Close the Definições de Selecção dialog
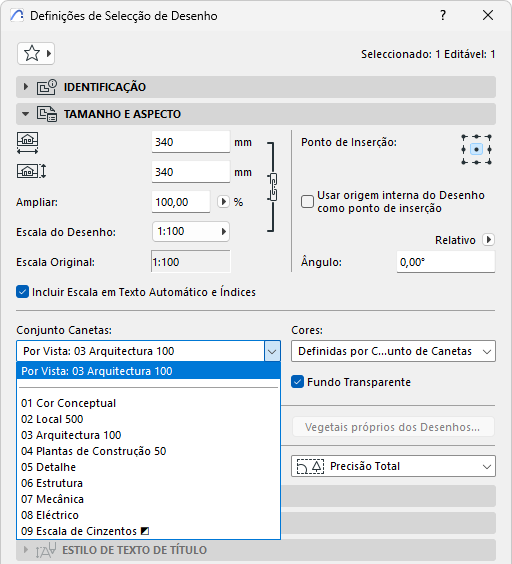Image resolution: width=512 pixels, height=564 pixels. 488,15
